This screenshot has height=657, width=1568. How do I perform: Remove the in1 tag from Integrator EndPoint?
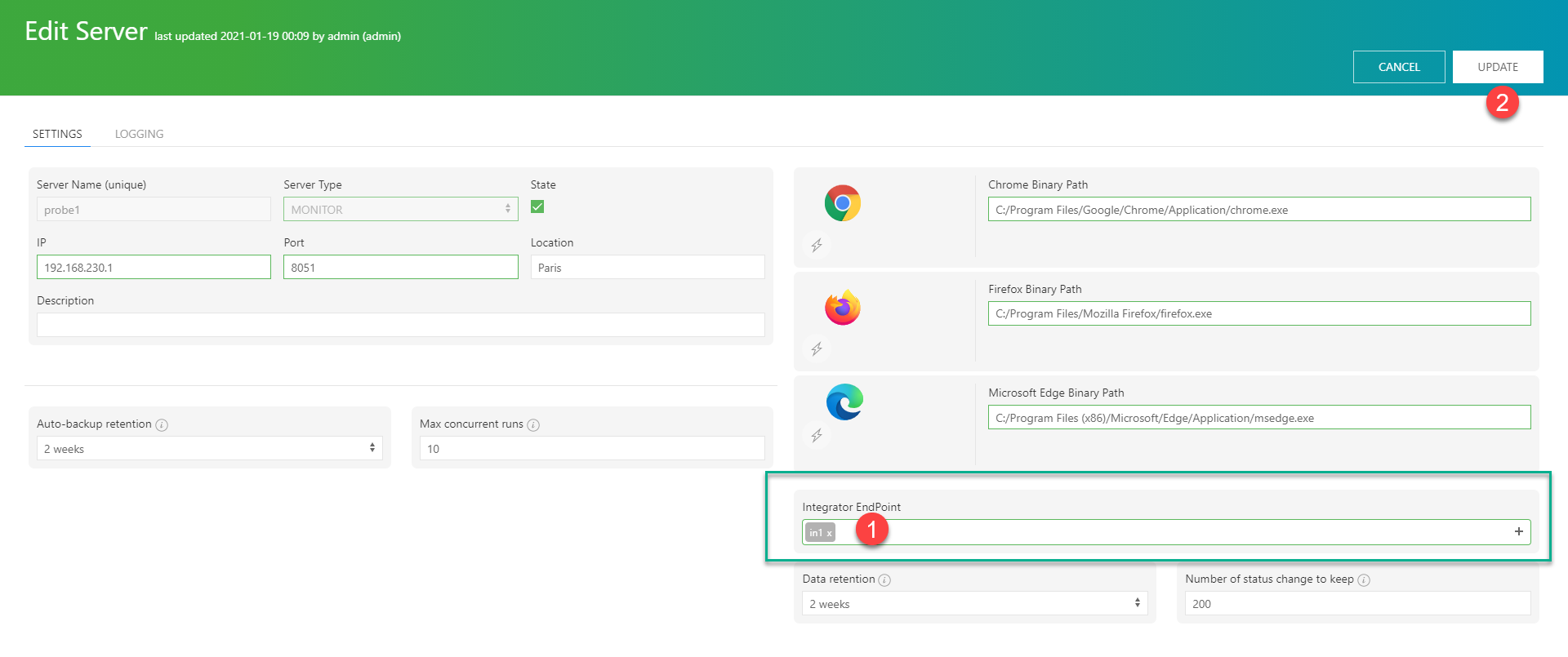click(829, 533)
